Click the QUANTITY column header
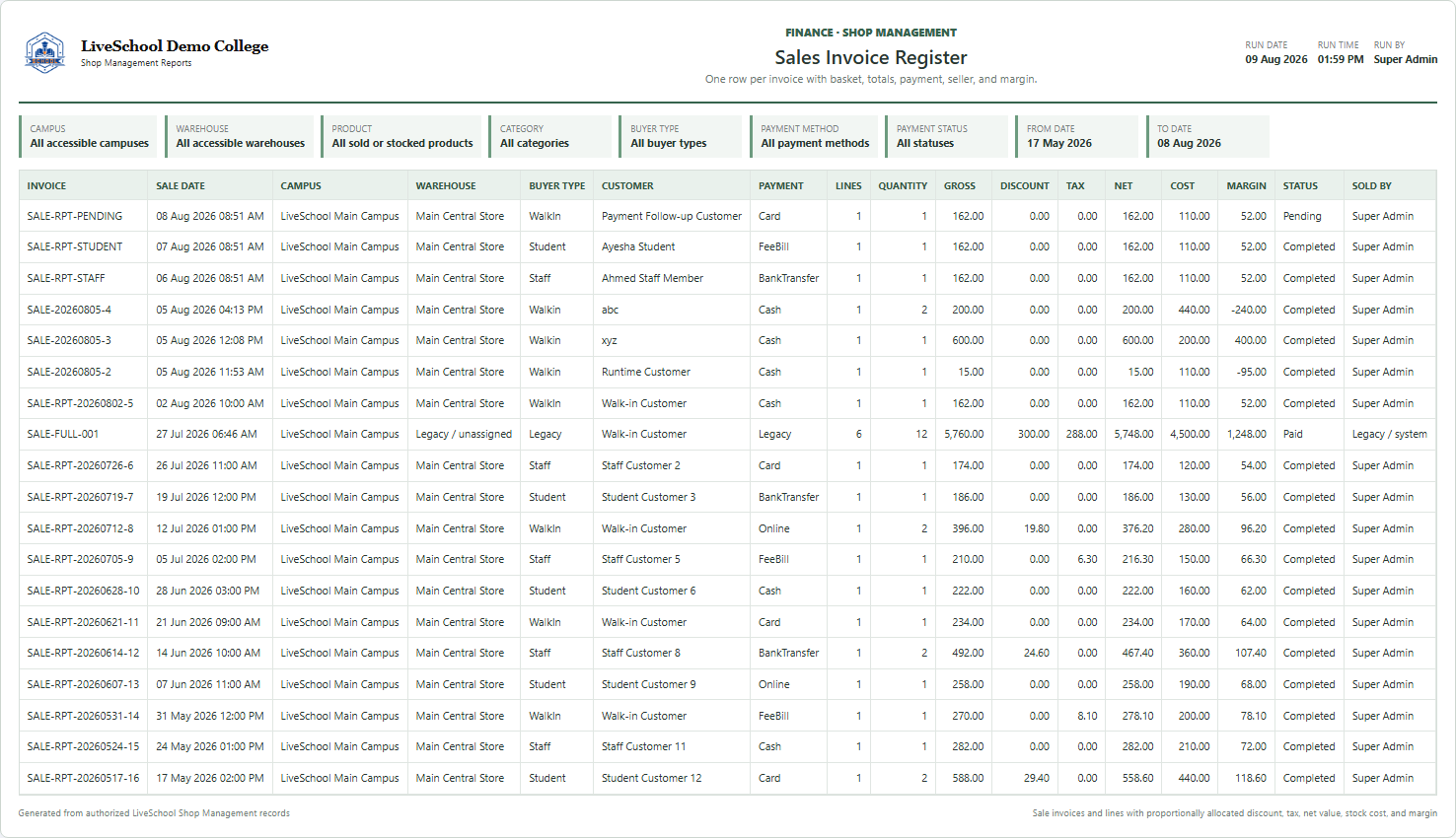Viewport: 1456px width, 838px height. coord(903,185)
